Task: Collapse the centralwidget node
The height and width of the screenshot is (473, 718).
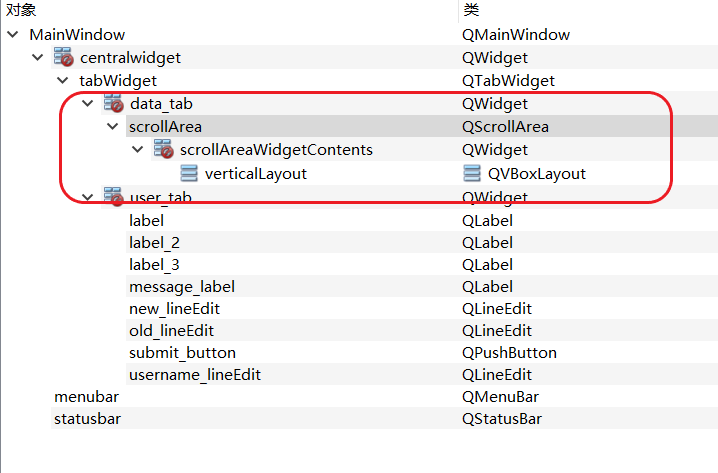Action: [38, 58]
